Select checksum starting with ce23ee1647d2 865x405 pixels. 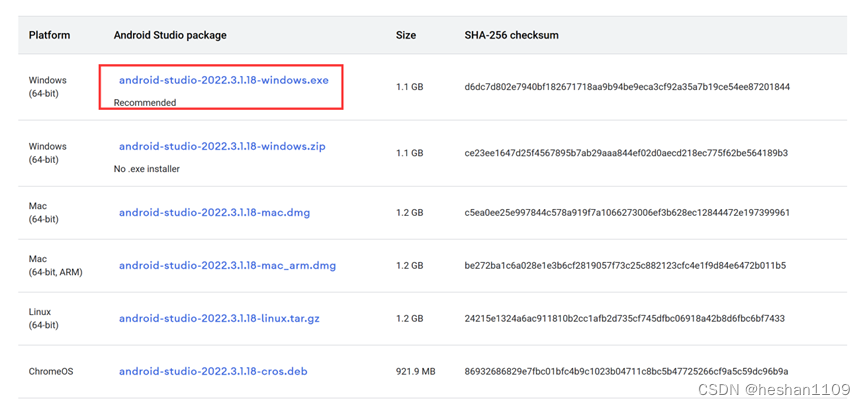(x=626, y=153)
